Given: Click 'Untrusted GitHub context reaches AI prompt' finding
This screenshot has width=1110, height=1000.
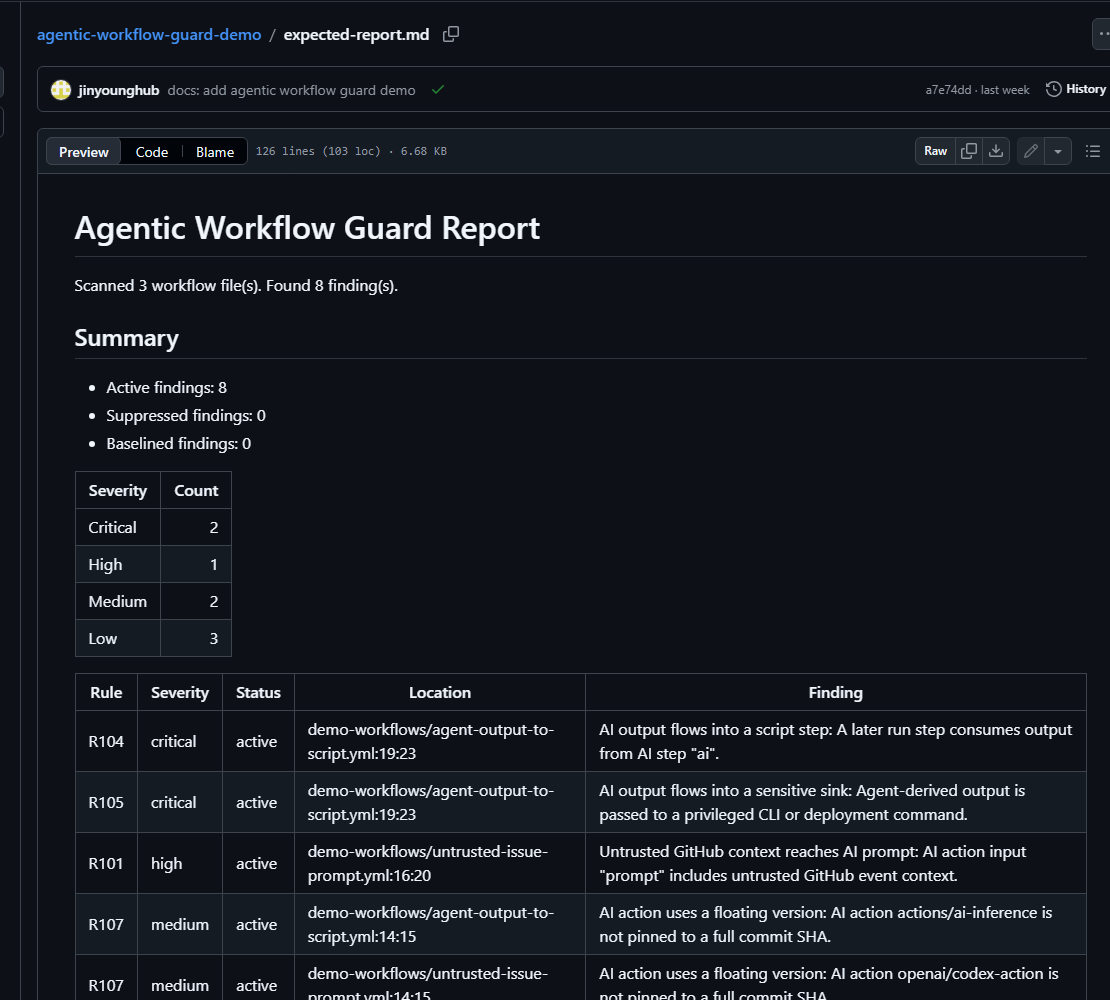Looking at the screenshot, I should tap(835, 863).
